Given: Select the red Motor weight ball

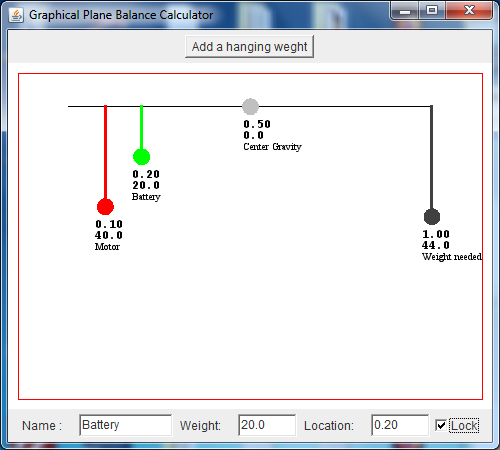Looking at the screenshot, I should [105, 207].
